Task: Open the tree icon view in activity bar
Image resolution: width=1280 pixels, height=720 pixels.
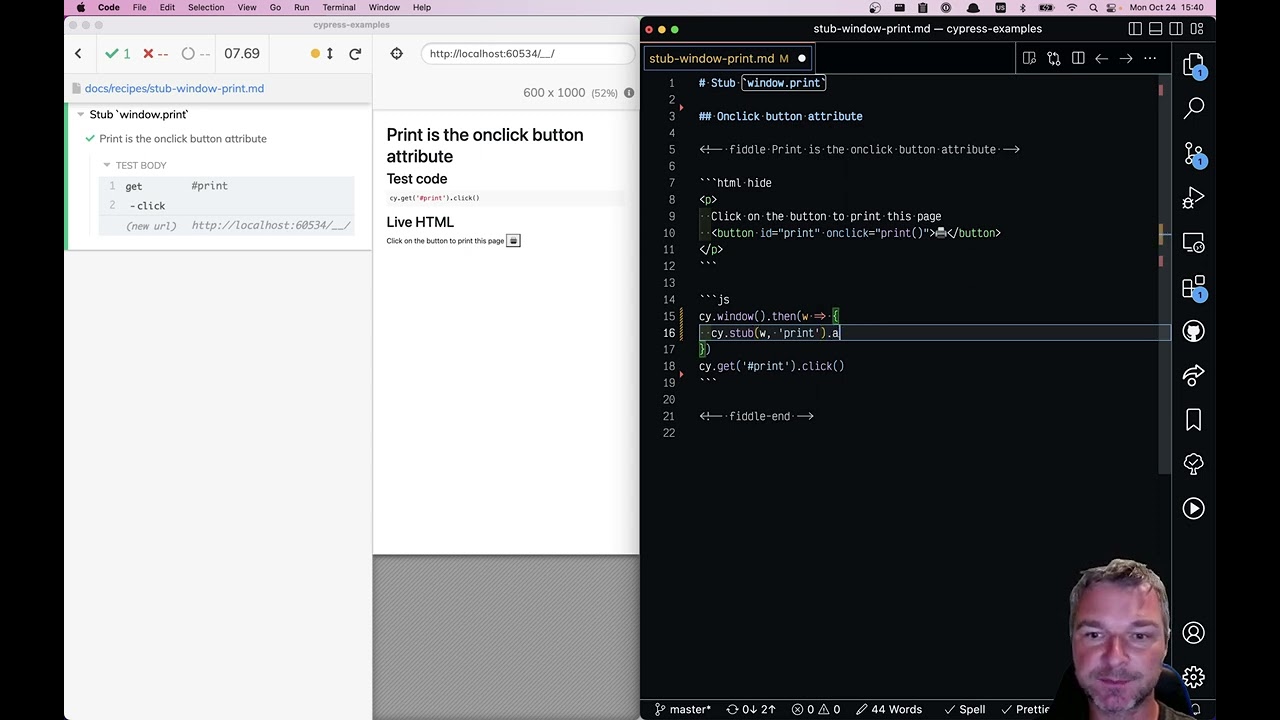Action: tap(1193, 464)
